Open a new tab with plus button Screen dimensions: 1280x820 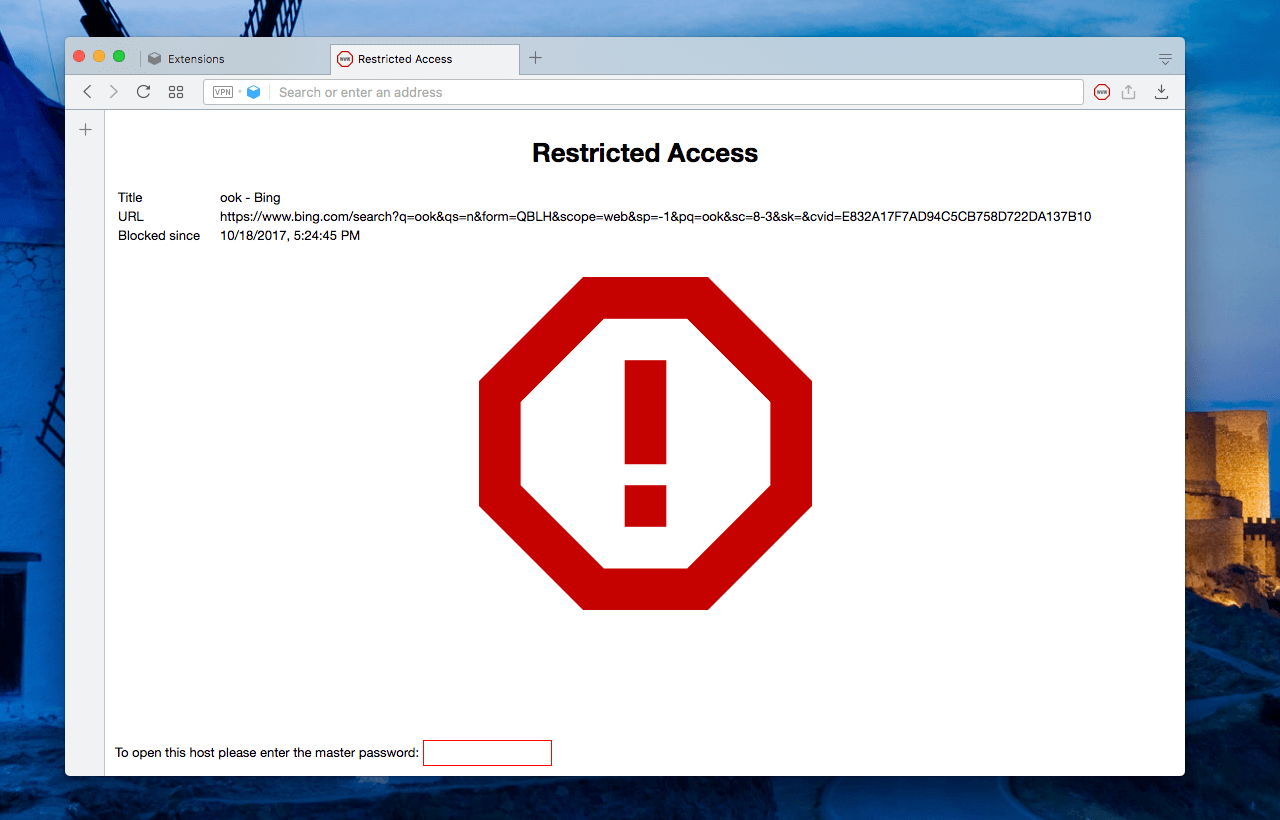[x=535, y=58]
